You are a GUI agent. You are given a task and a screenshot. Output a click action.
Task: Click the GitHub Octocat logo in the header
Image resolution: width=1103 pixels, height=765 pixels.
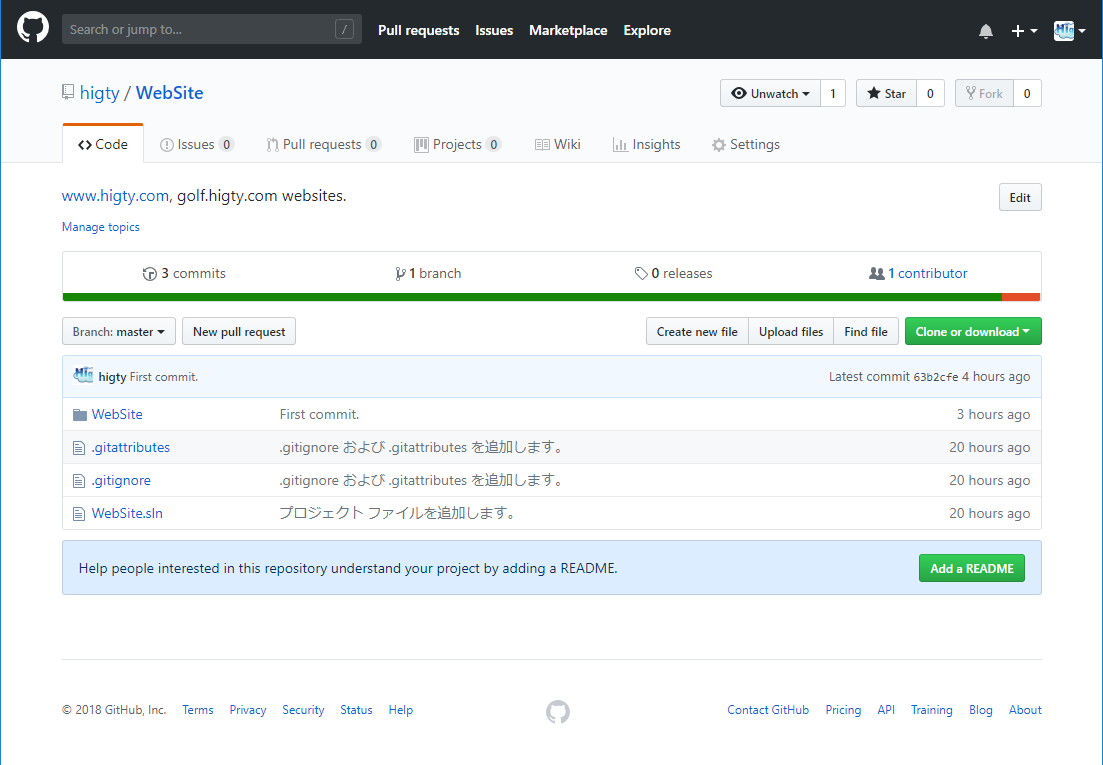pyautogui.click(x=33, y=27)
